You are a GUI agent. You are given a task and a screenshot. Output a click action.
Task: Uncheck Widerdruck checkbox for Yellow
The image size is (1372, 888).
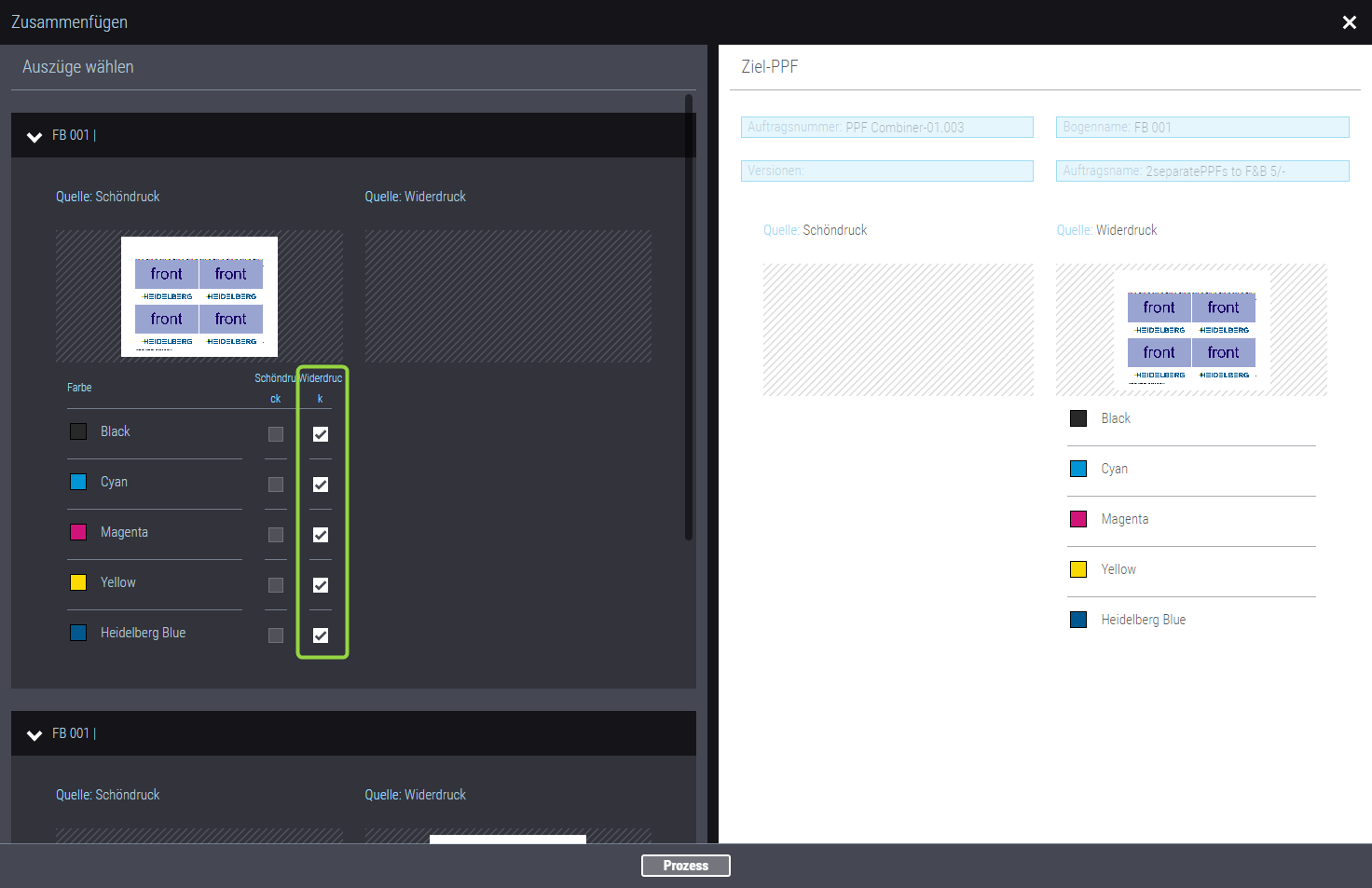[321, 585]
